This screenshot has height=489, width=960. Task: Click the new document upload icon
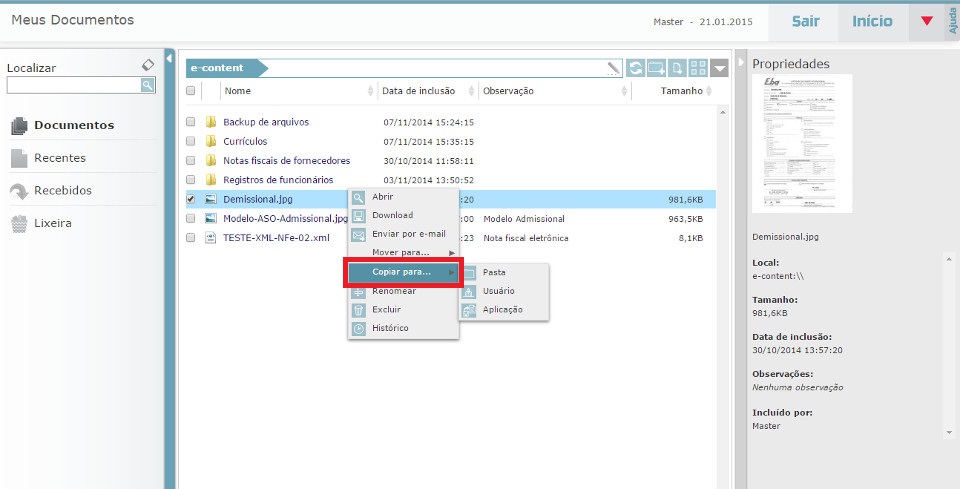pos(677,68)
